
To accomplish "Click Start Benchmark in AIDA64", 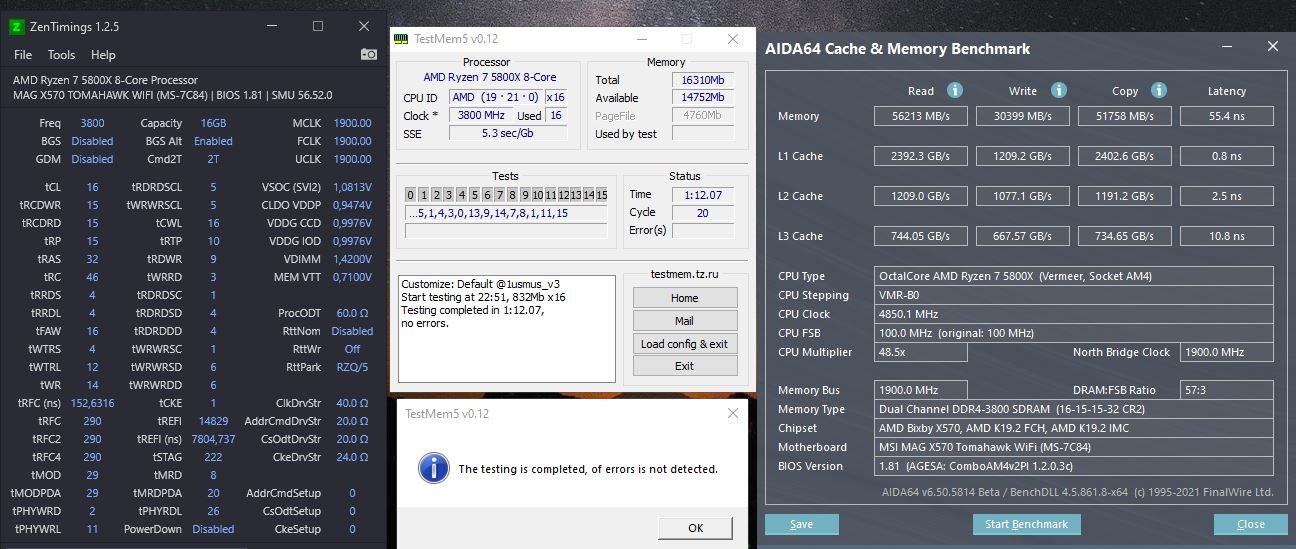I will 1027,524.
